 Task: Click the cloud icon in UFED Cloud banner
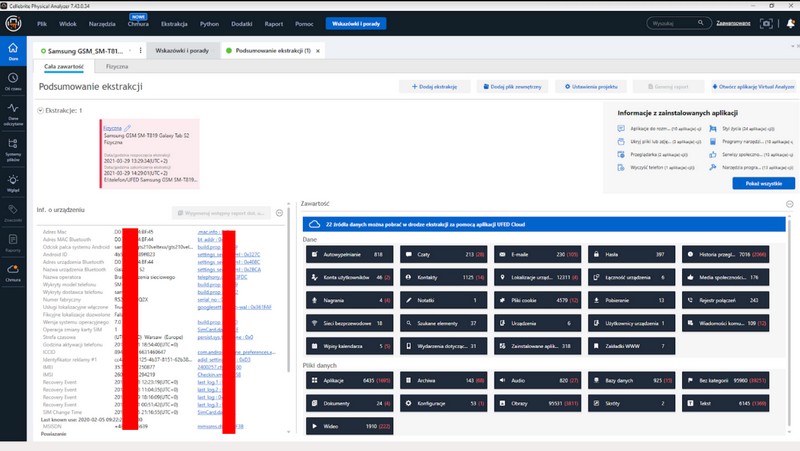tap(315, 224)
